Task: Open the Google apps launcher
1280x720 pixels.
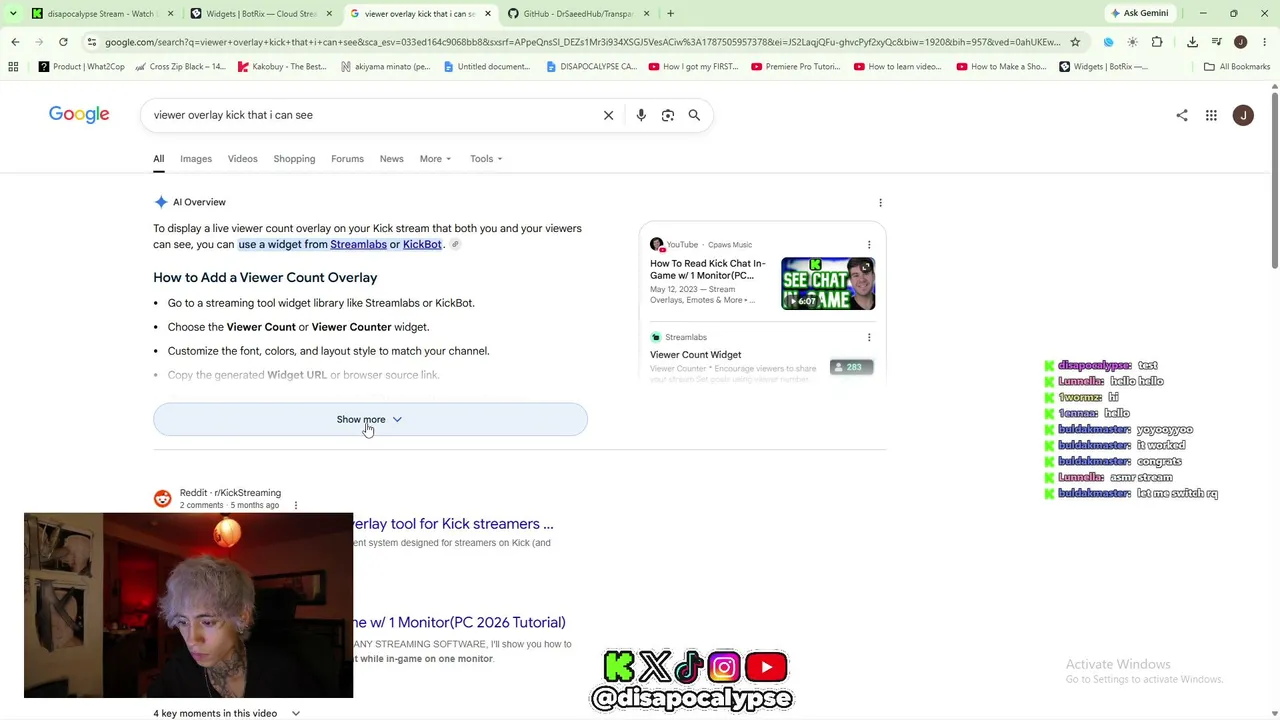Action: pyautogui.click(x=1211, y=115)
